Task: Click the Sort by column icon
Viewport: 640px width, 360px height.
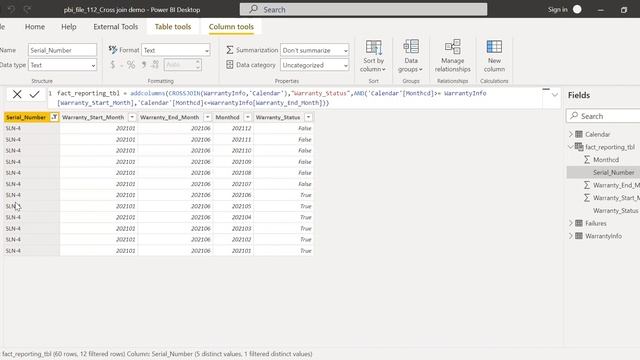Action: click(373, 47)
